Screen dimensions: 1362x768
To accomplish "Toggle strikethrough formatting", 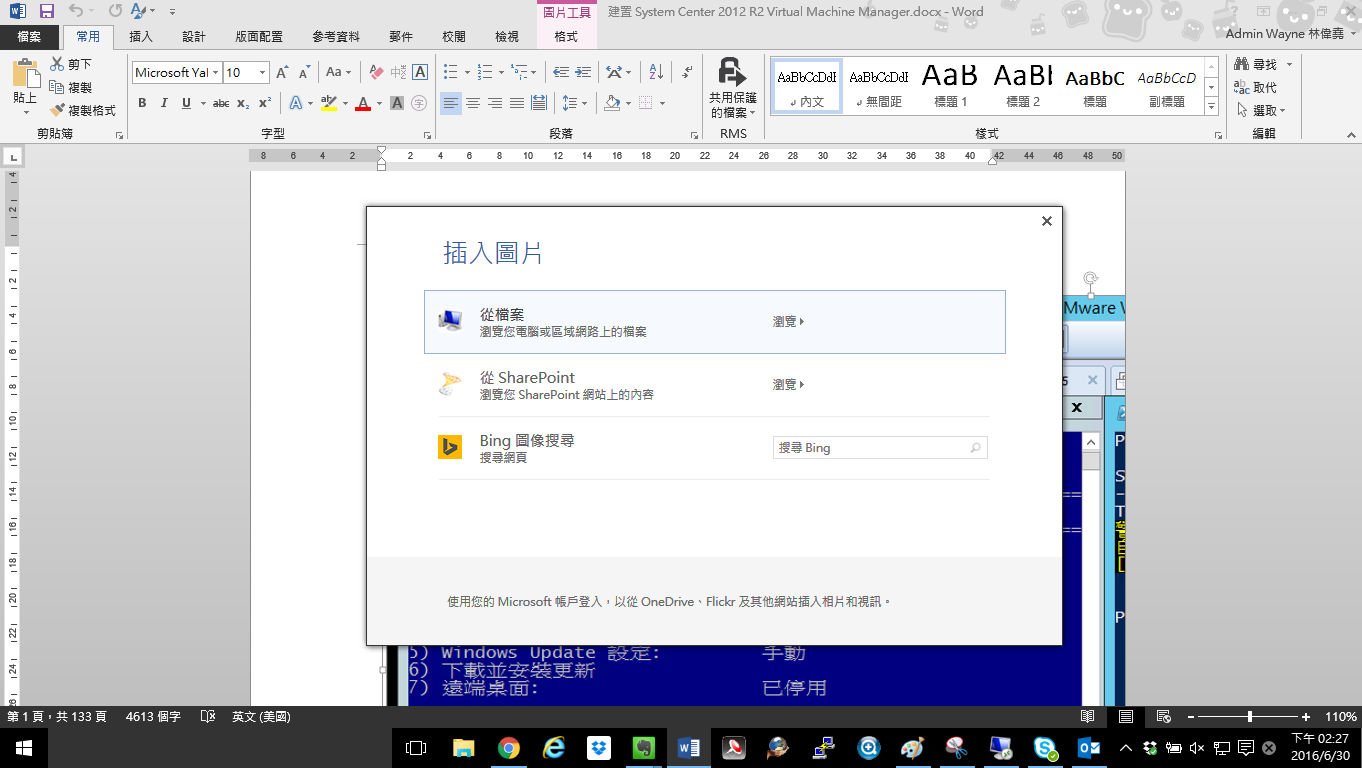I will point(221,103).
